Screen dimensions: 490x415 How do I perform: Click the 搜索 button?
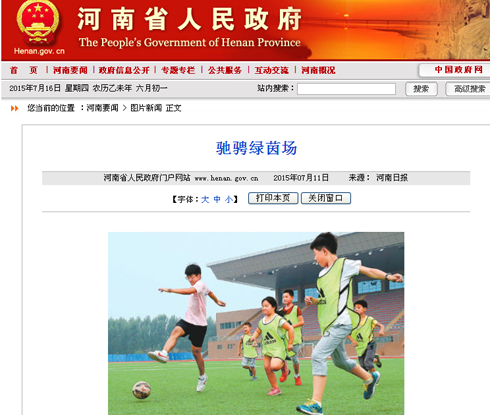tap(421, 89)
